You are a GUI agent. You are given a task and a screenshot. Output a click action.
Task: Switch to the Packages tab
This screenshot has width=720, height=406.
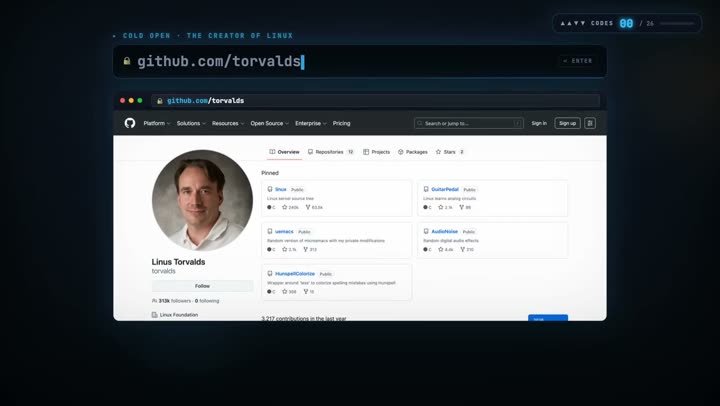(x=413, y=152)
